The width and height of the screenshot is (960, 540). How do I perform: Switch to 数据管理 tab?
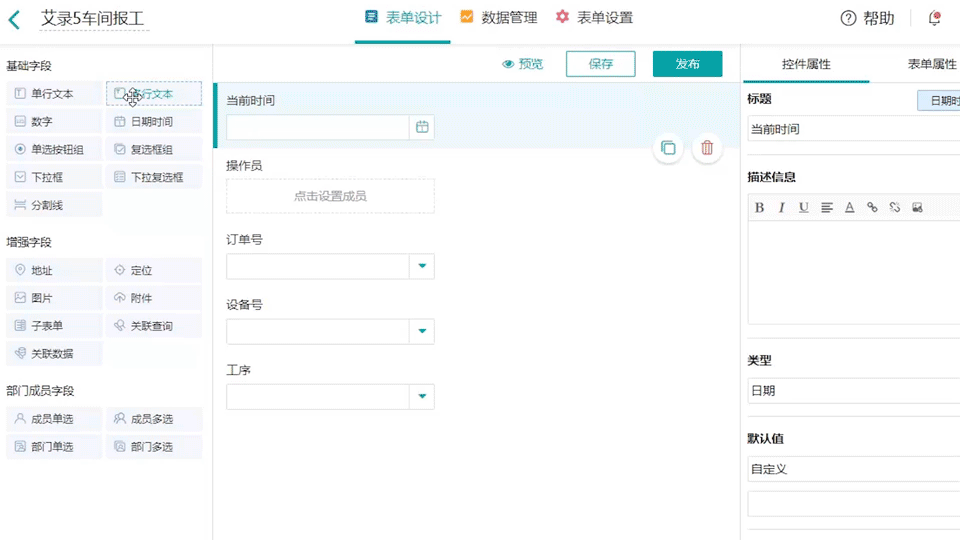point(498,18)
